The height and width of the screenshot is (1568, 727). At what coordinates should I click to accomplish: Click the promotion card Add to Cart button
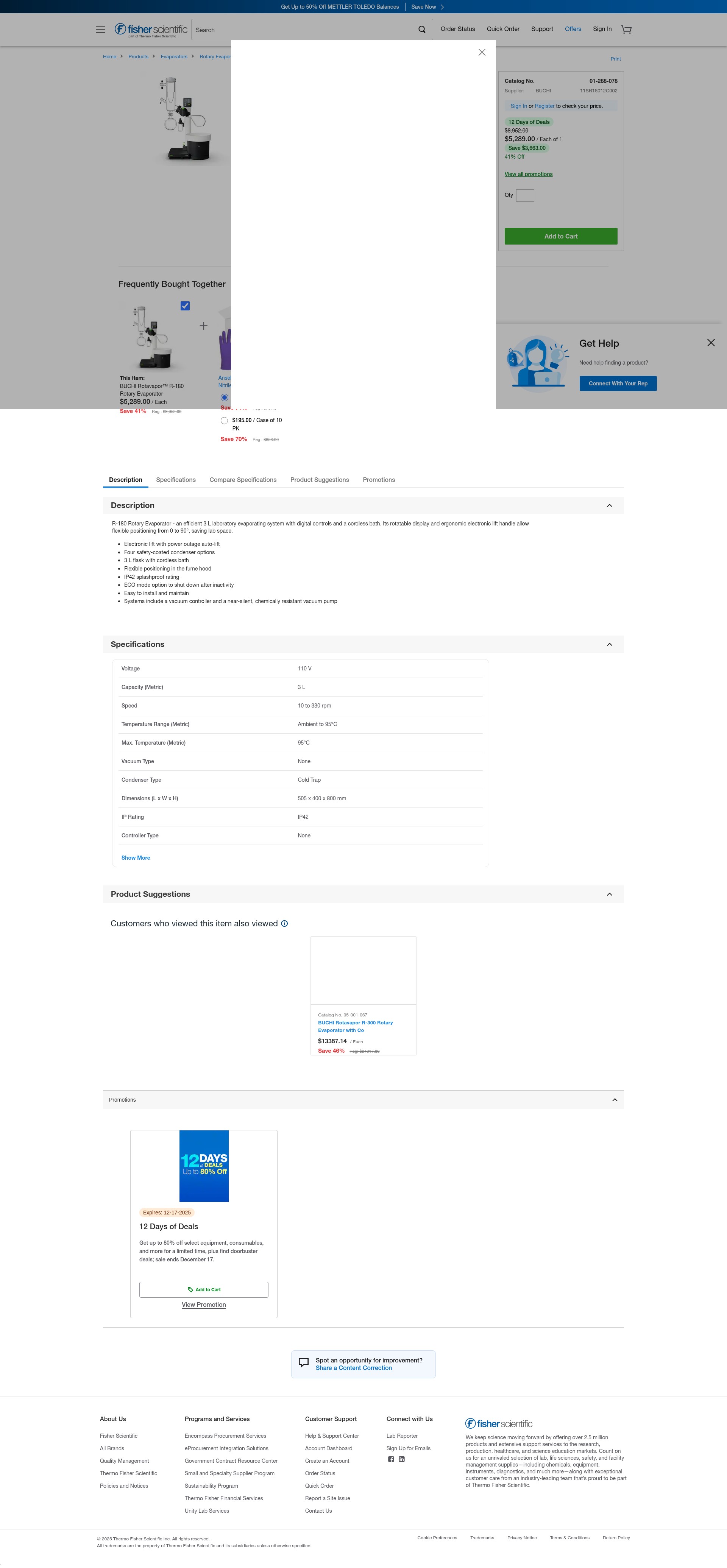coord(204,1289)
